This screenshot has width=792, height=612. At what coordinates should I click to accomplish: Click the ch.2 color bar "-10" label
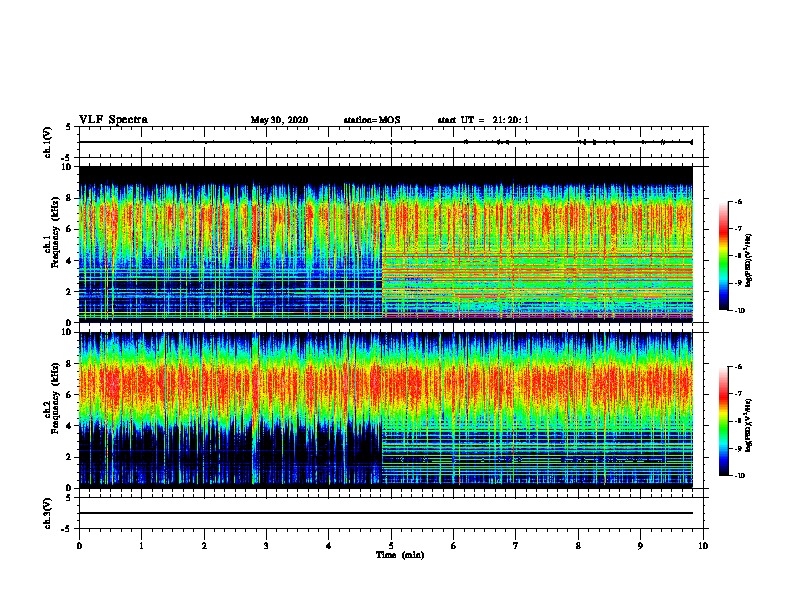tap(740, 476)
